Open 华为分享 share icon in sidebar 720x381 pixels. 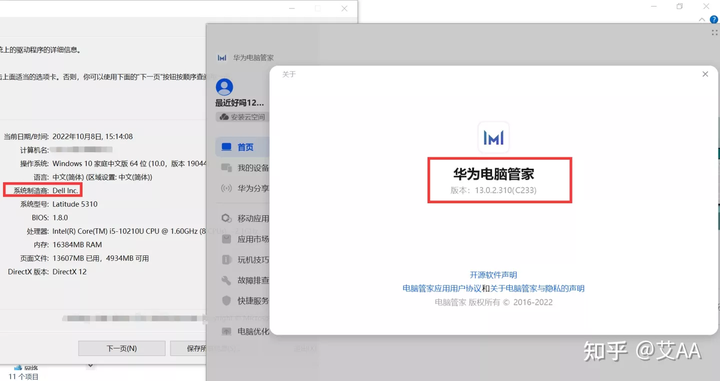[226, 188]
